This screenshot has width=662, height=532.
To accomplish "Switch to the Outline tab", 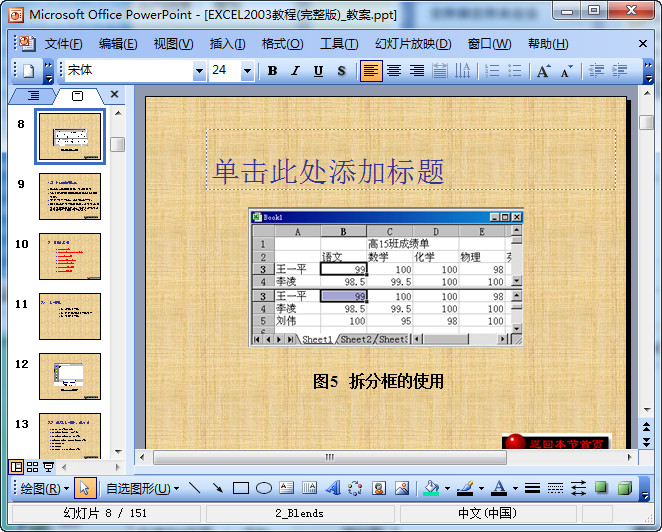I will coord(33,96).
